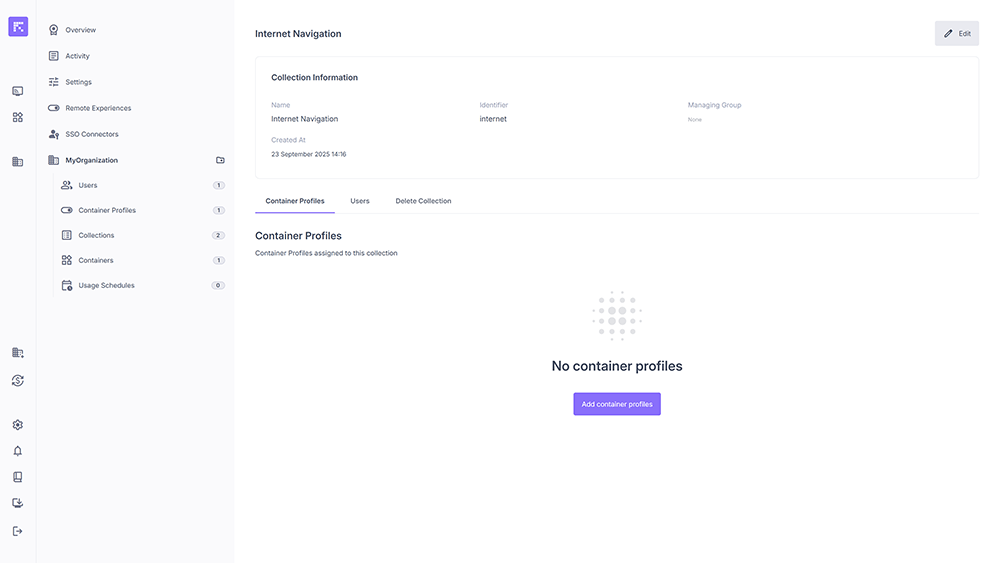Screen dimensions: 1000x563
Task: Switch to the Users tab
Action: 360,201
